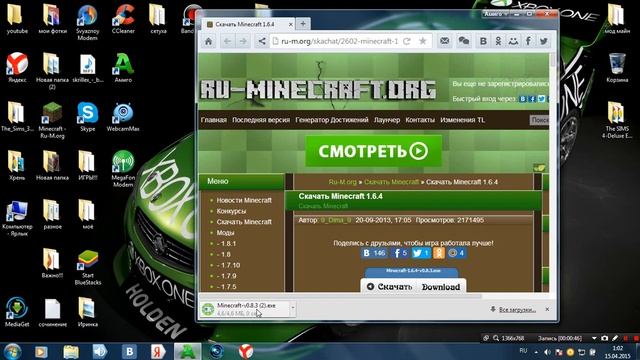Open Контакты navigation item
The image size is (640, 360).
coord(420,120)
